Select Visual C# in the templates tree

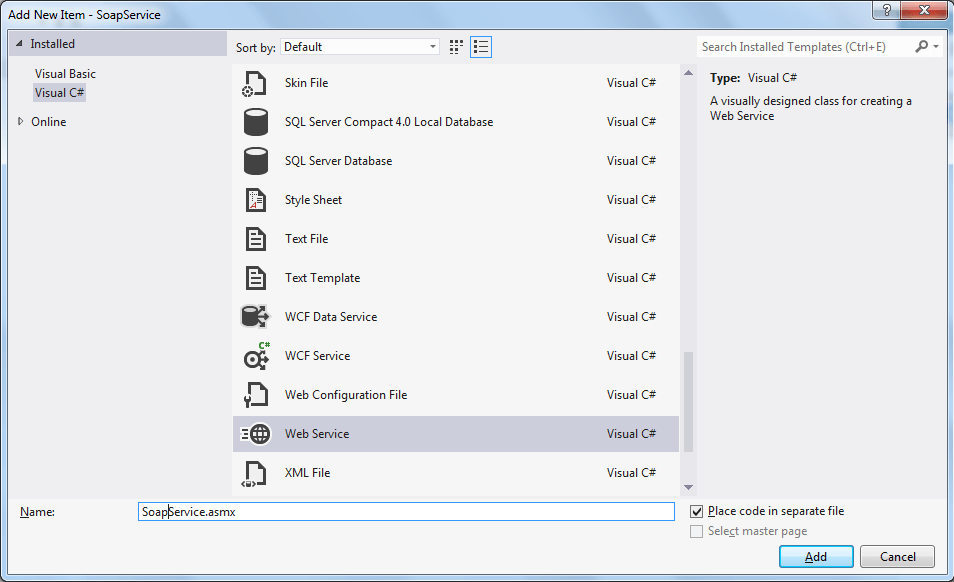click(x=60, y=93)
